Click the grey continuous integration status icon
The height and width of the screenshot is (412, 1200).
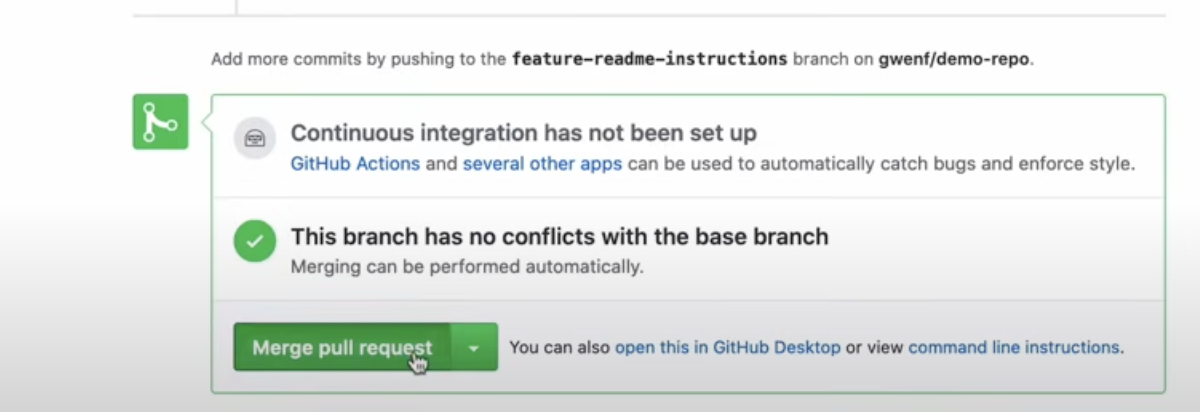tap(254, 138)
